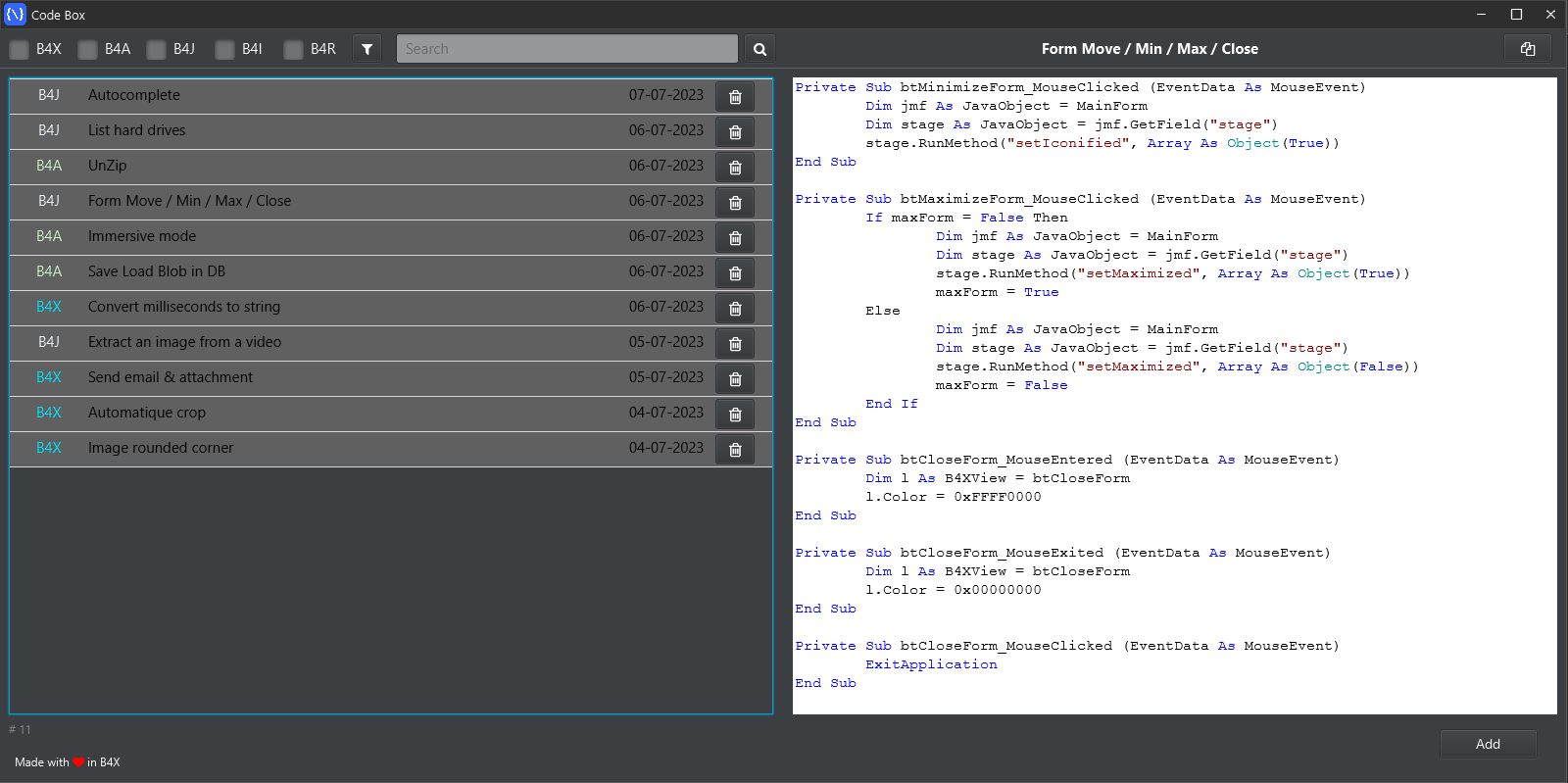Screen dimensions: 1568x783
Task: Enable the B4X filter checkbox
Action: point(20,50)
